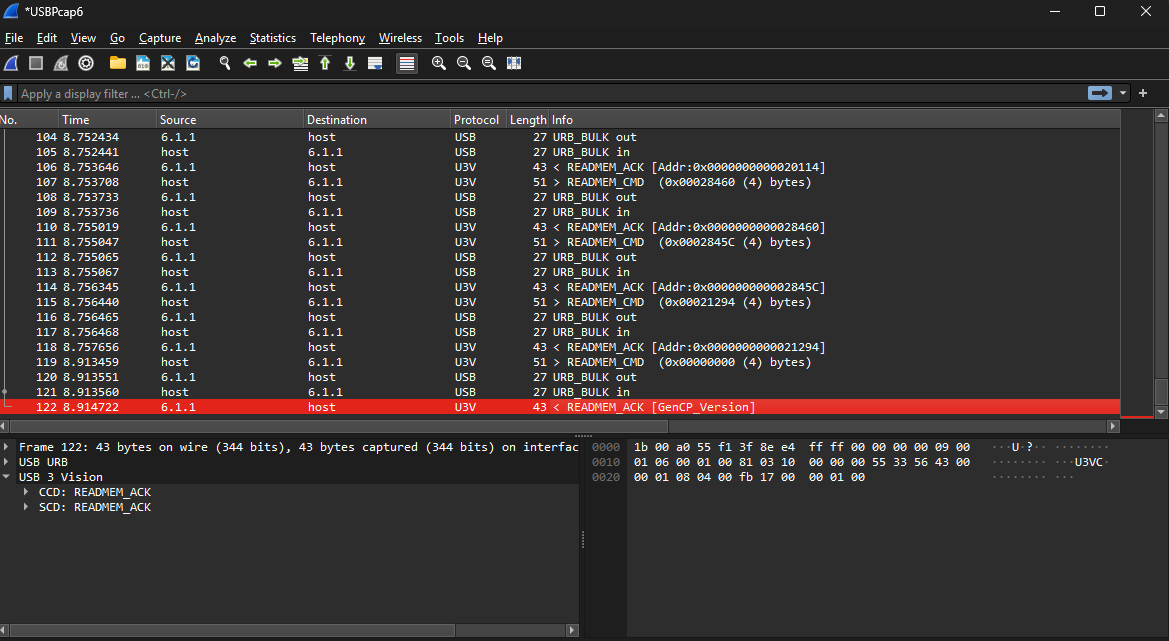This screenshot has height=641, width=1169.
Task: Zoom in the main window text
Action: [x=439, y=63]
